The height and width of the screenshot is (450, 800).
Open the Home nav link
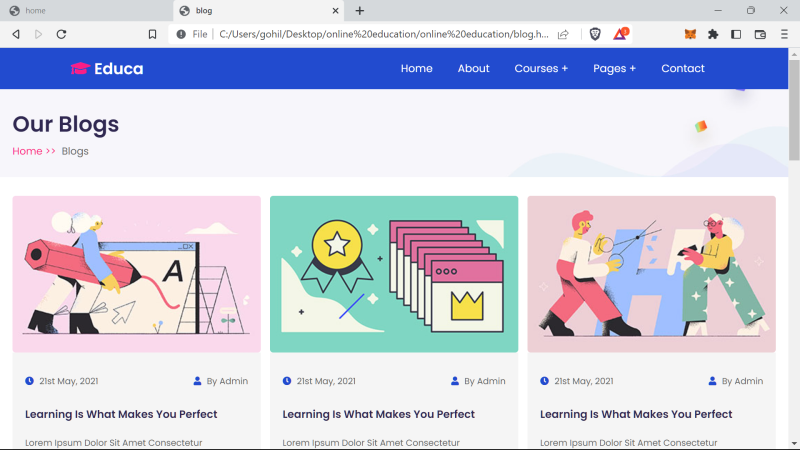(416, 68)
